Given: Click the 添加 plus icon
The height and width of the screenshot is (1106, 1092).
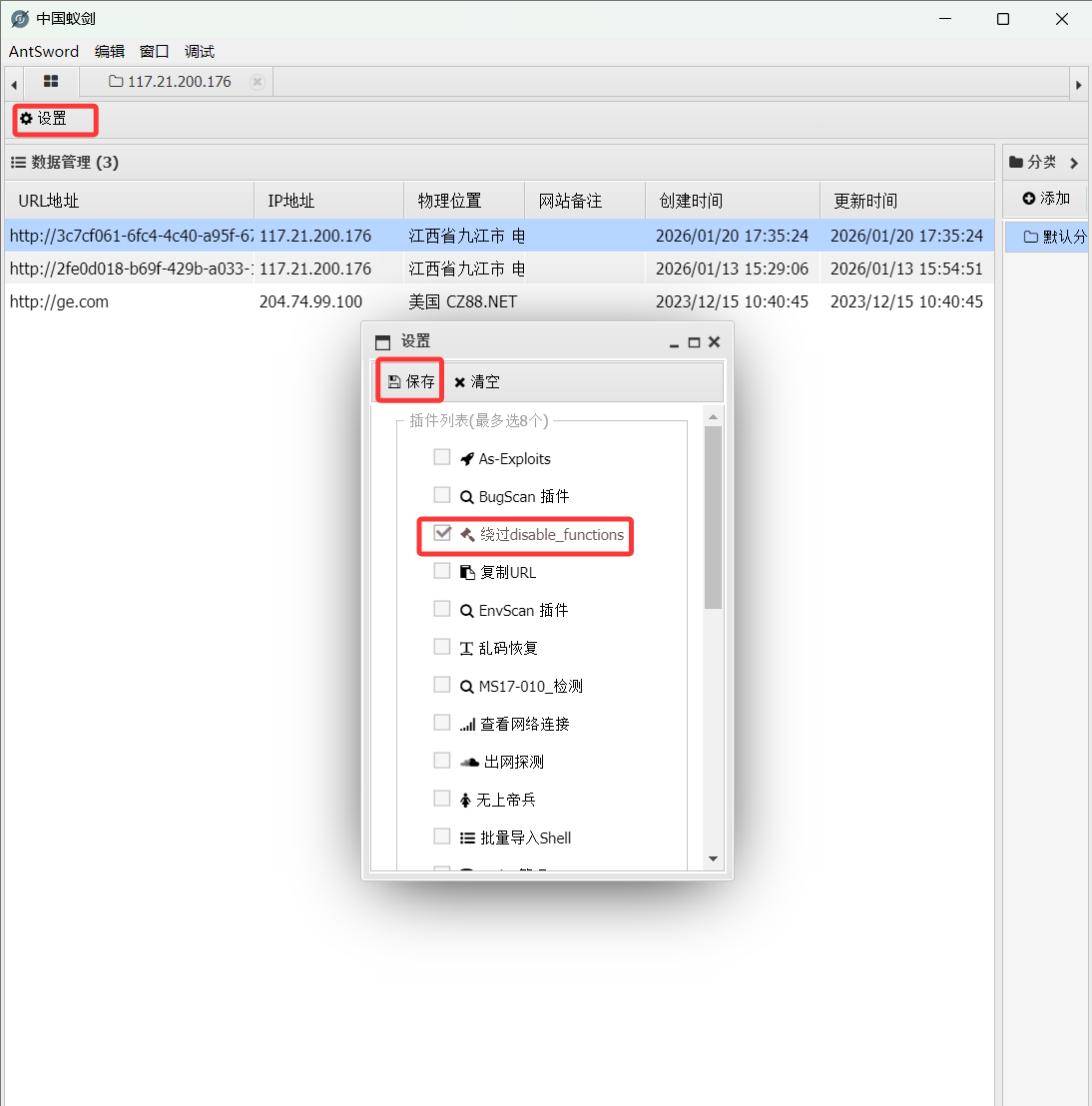Looking at the screenshot, I should [1029, 199].
